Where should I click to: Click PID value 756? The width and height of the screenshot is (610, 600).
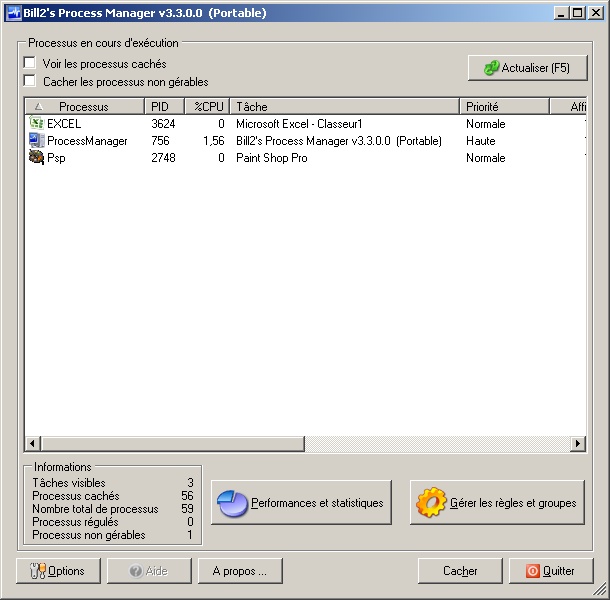pyautogui.click(x=160, y=141)
